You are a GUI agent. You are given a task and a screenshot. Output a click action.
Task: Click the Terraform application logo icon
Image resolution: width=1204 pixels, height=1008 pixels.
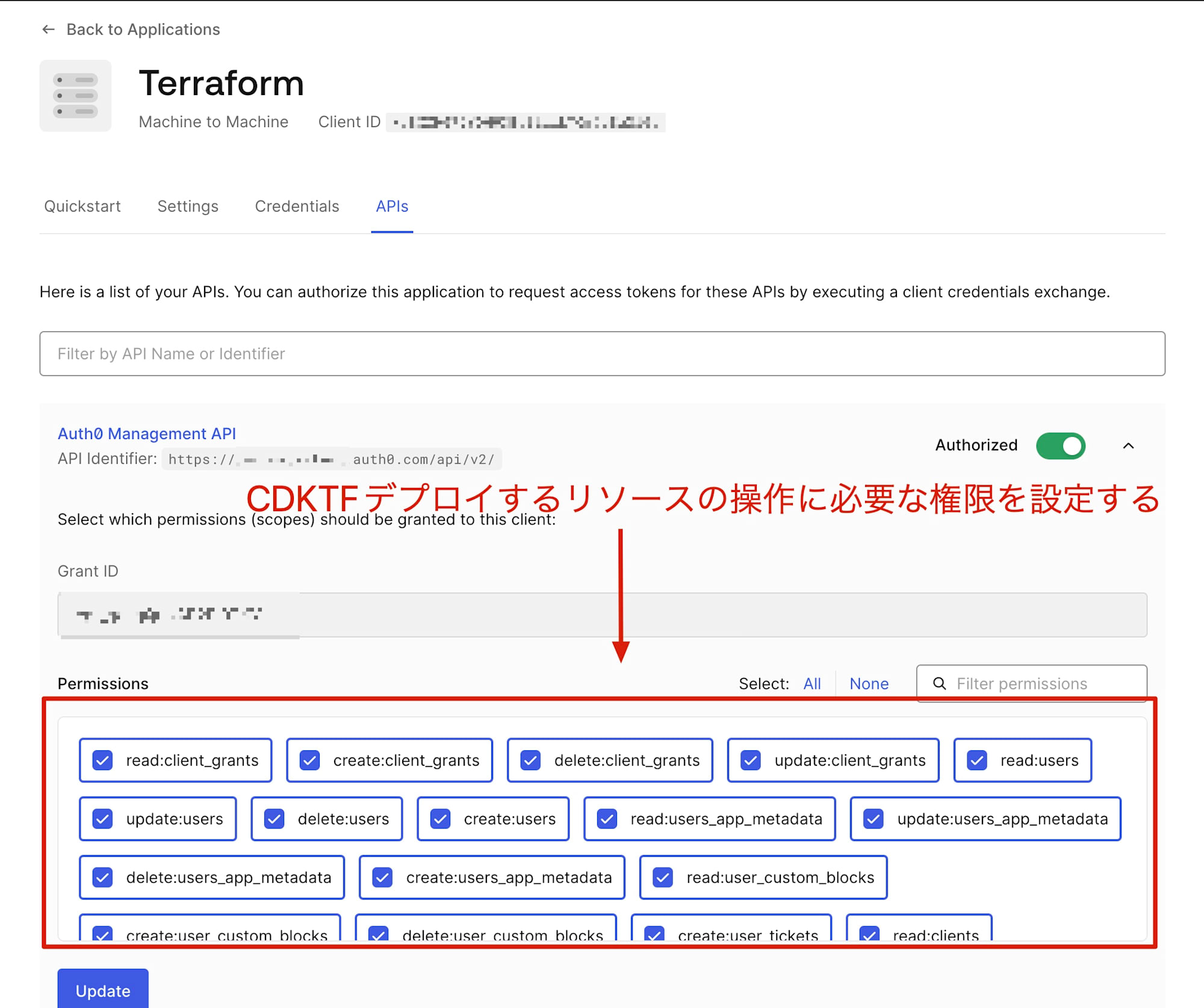pos(75,96)
